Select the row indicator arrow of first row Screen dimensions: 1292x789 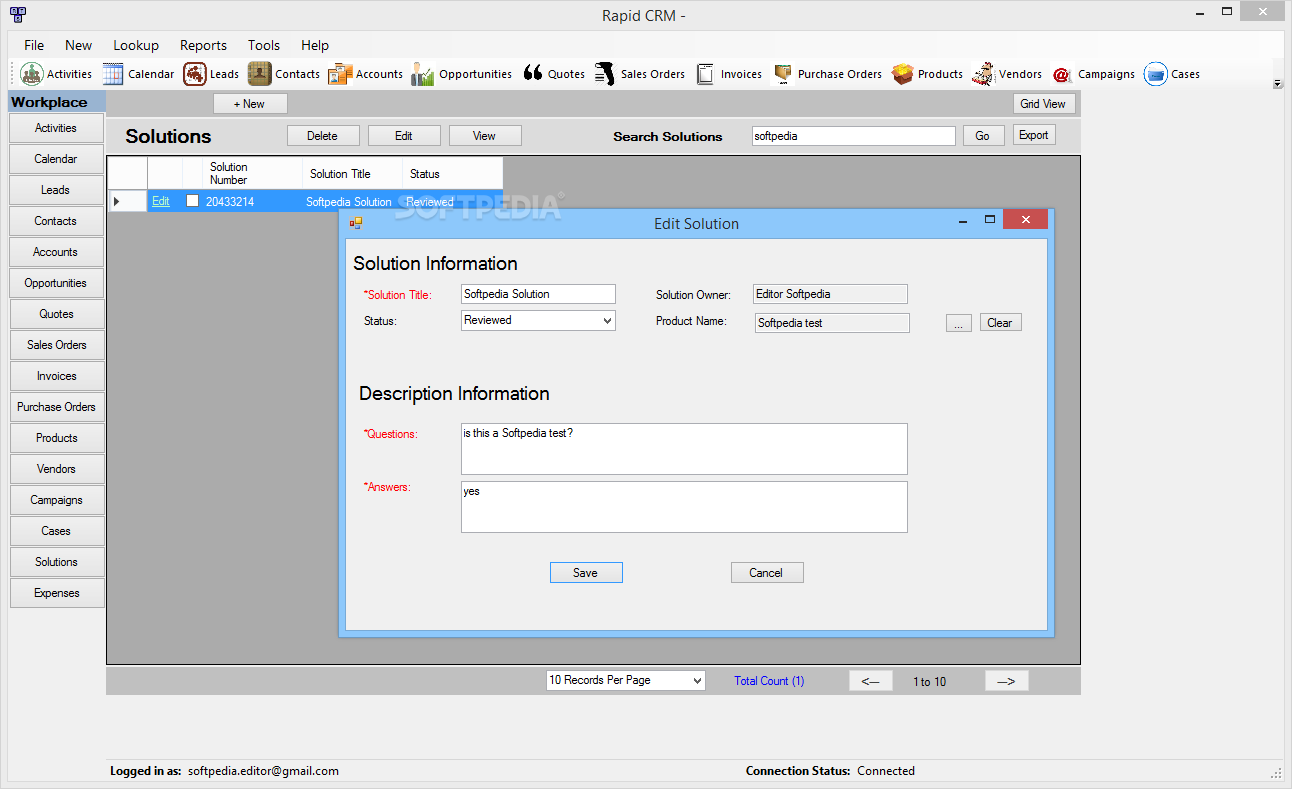click(x=116, y=201)
